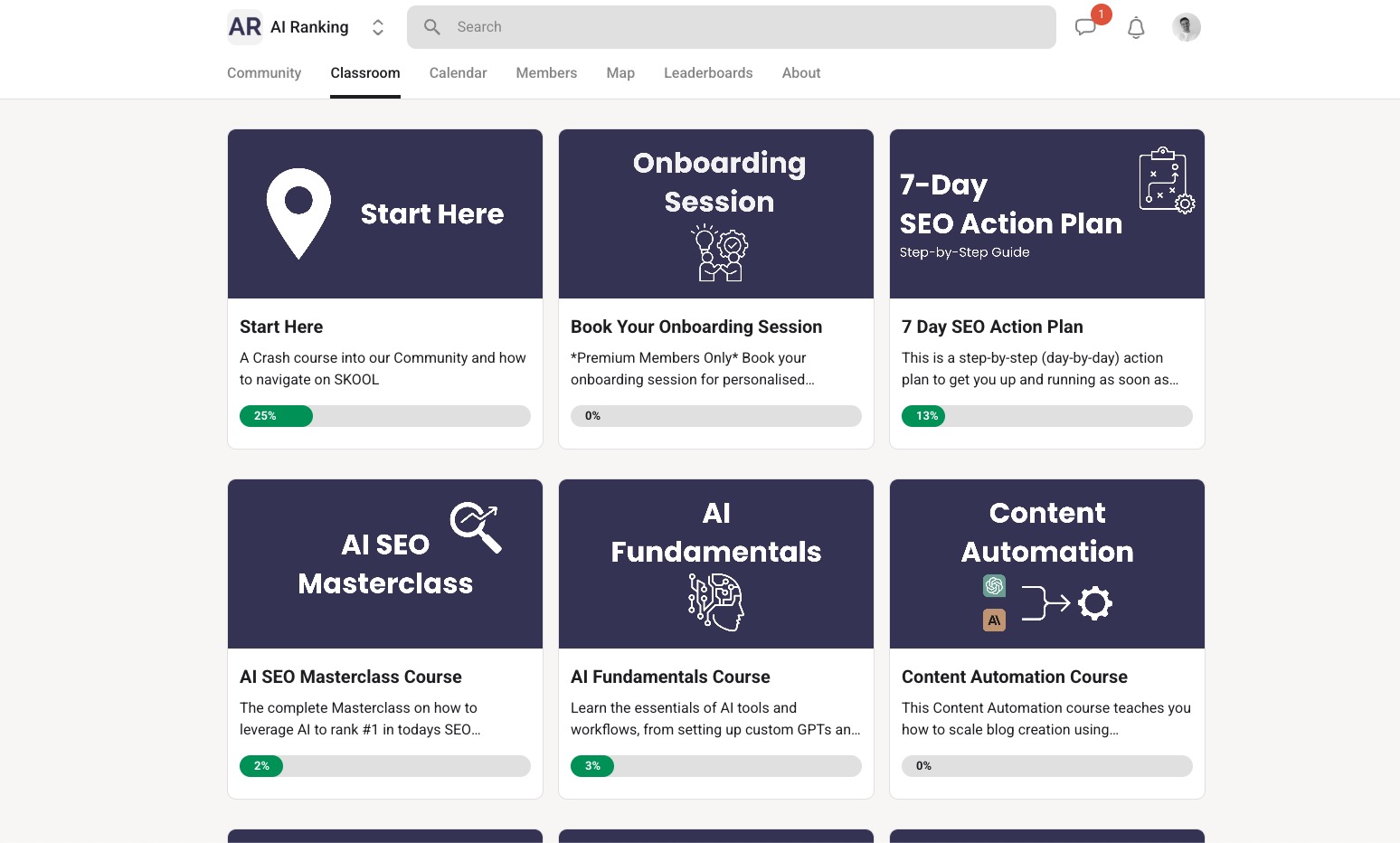
Task: Click the notification bell
Action: (x=1136, y=28)
